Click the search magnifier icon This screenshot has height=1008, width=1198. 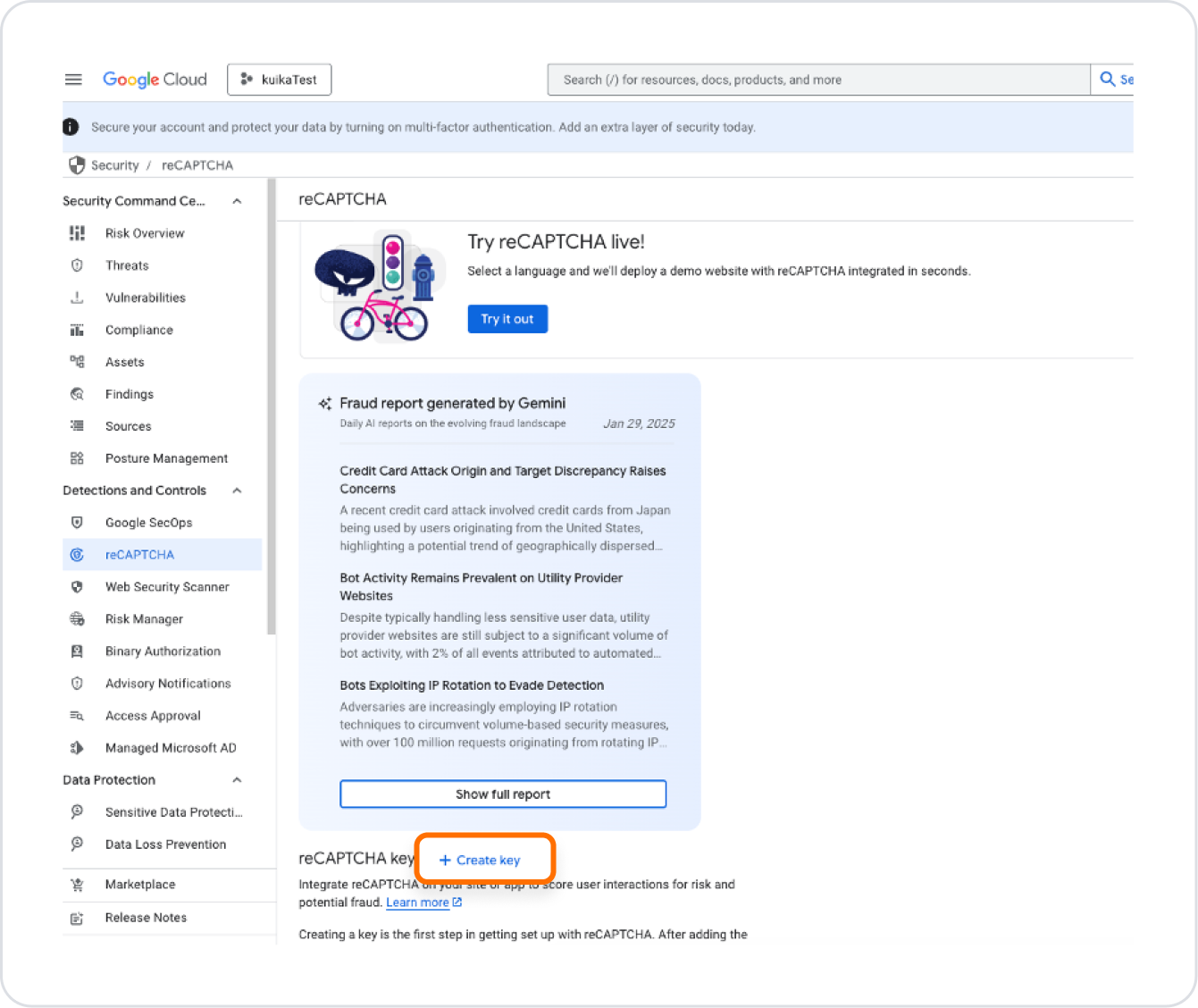click(1108, 80)
